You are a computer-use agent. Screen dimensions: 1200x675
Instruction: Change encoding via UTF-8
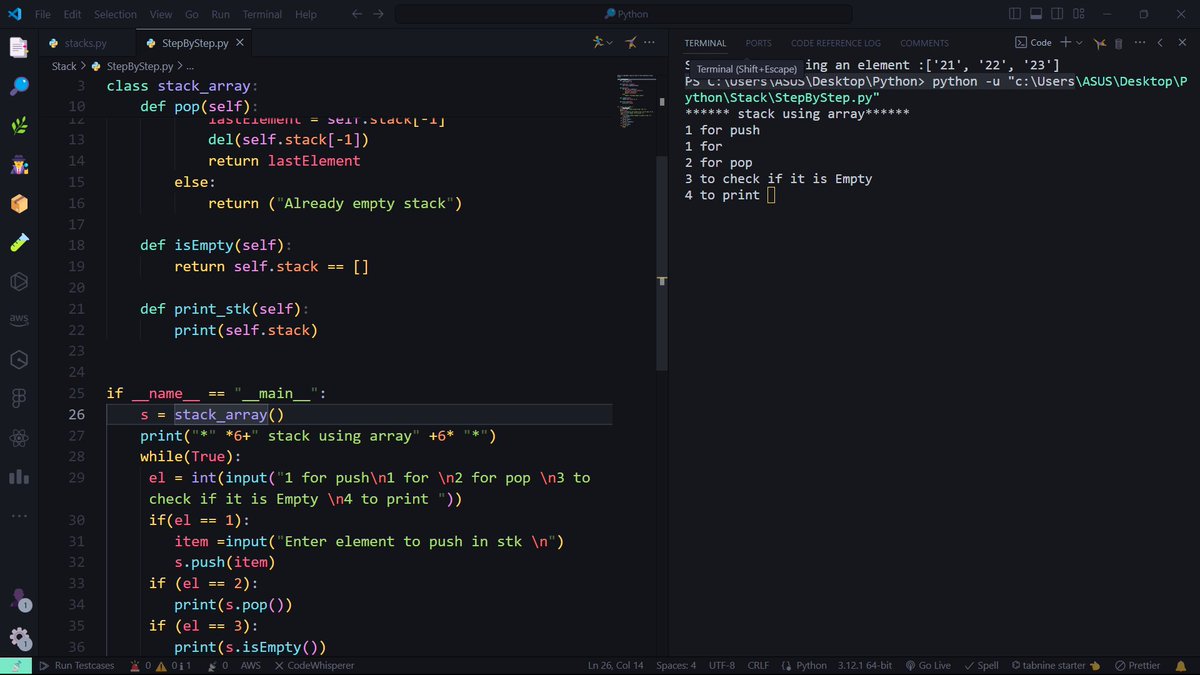(722, 665)
